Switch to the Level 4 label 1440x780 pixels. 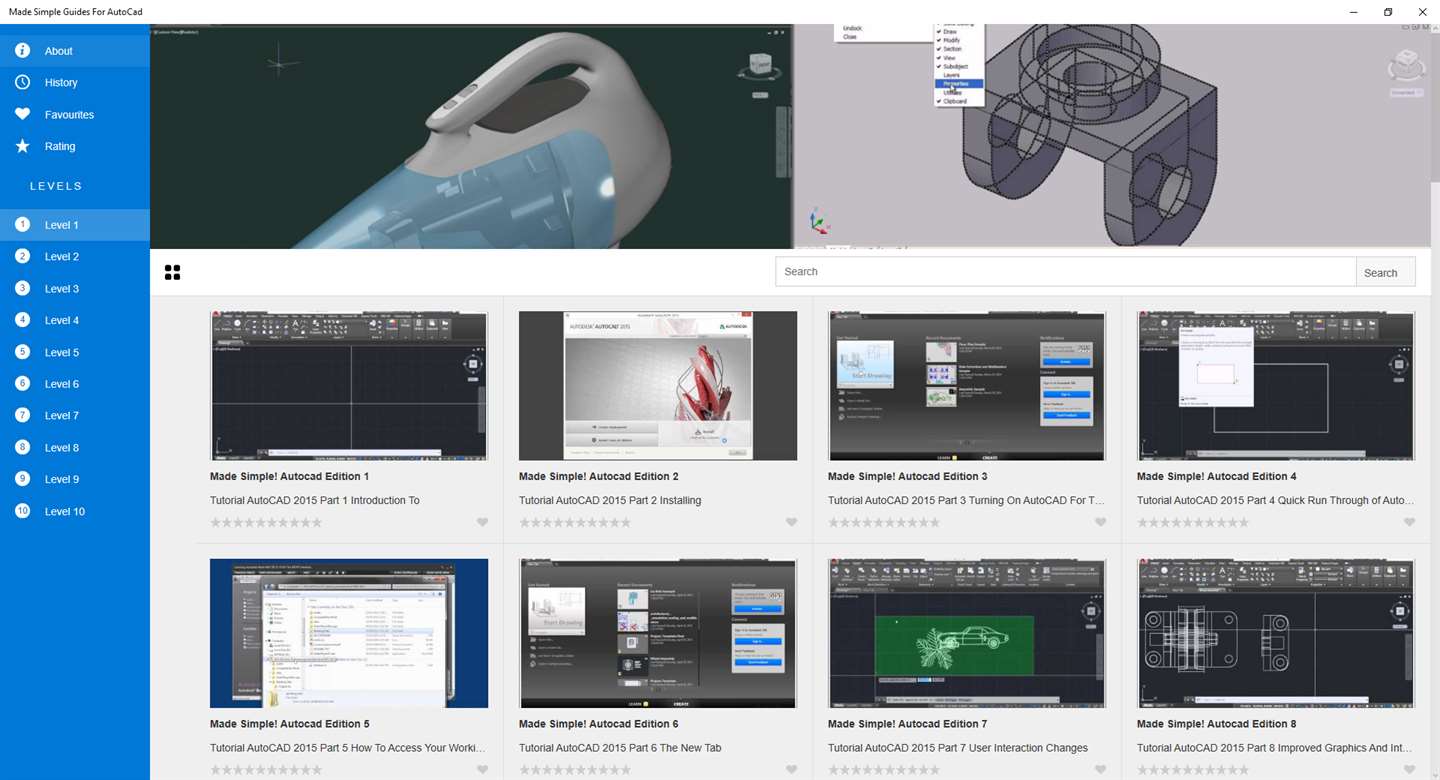click(x=62, y=321)
